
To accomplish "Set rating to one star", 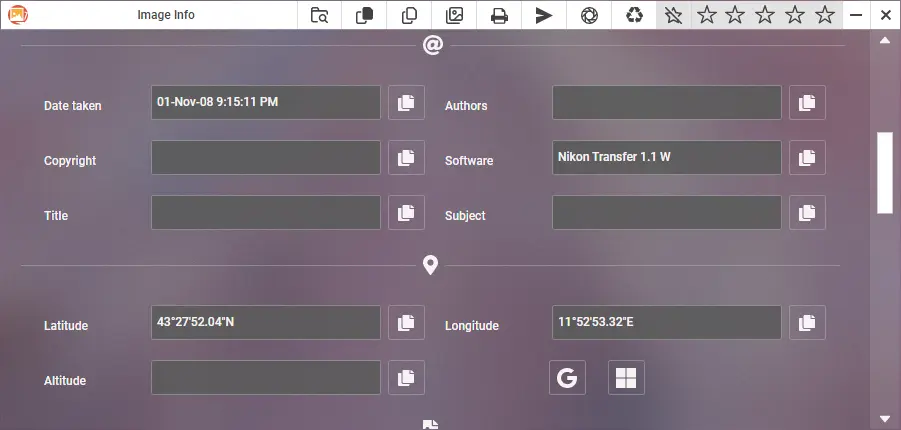I will pyautogui.click(x=706, y=15).
